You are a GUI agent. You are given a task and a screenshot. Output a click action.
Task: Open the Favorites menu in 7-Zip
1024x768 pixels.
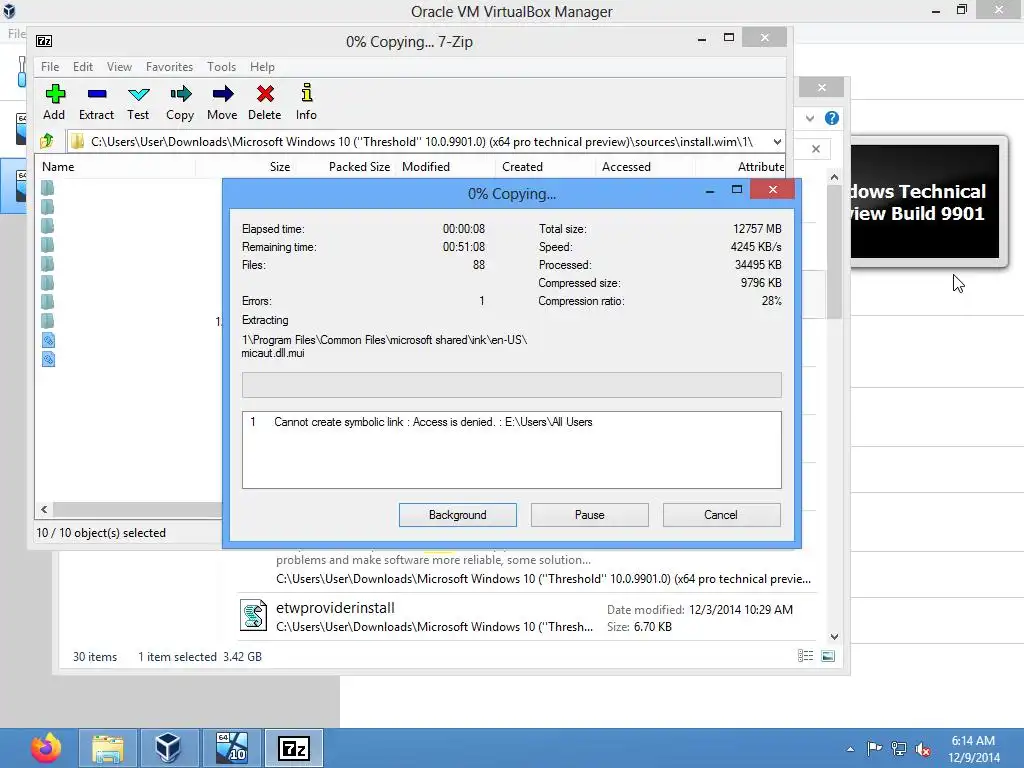coord(169,67)
